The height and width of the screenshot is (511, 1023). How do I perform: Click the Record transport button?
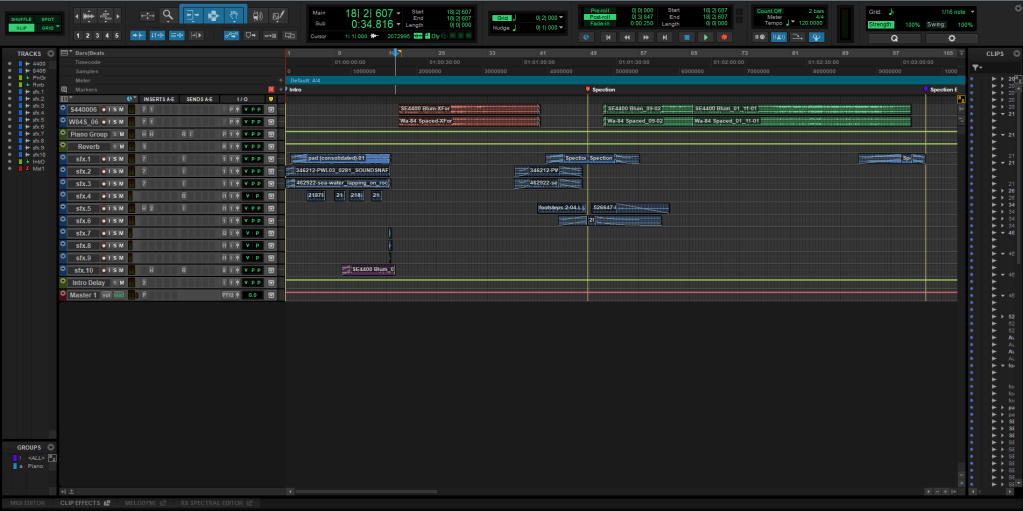(724, 37)
